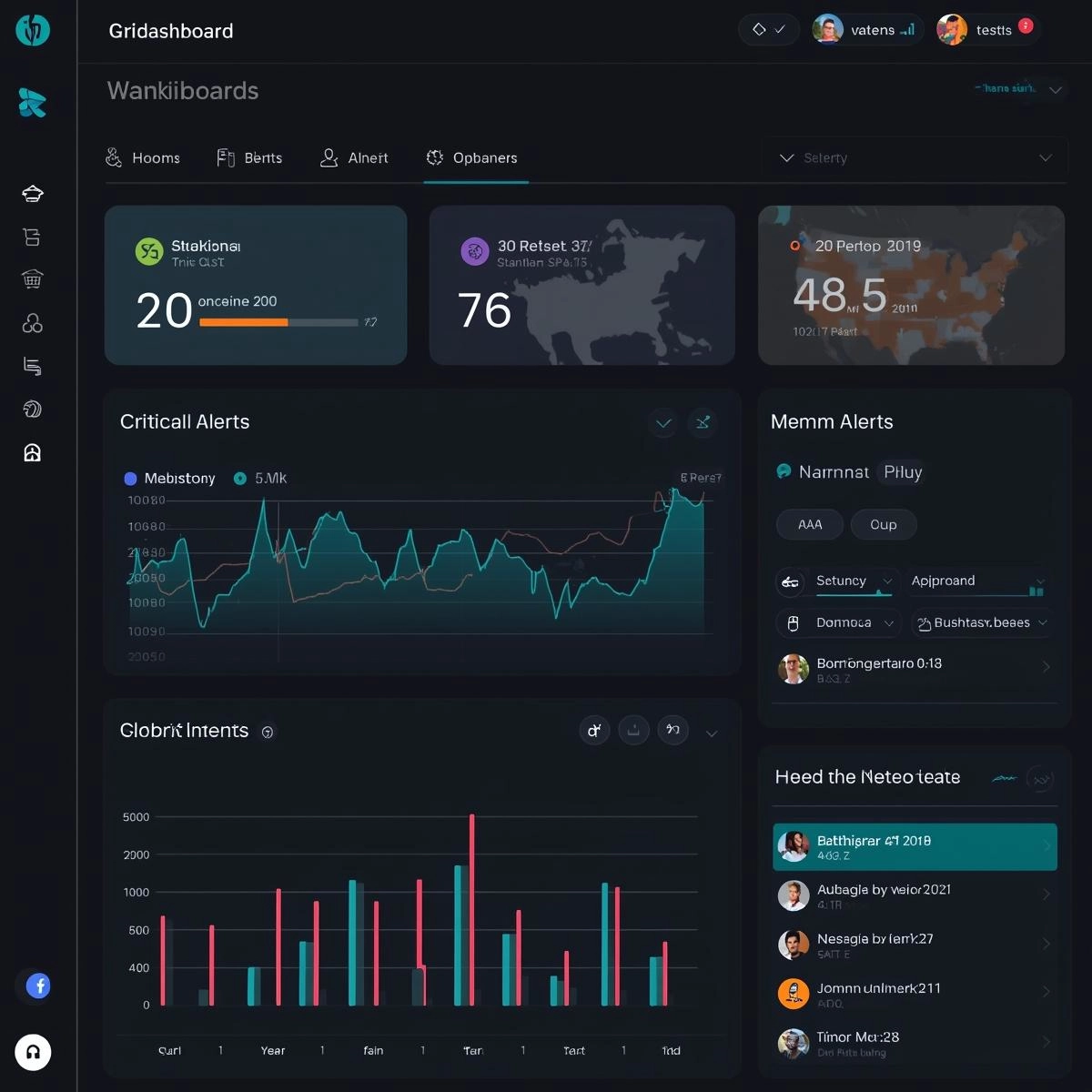Click the orange progress bar in Stakiona card
This screenshot has height=1092, width=1092.
(x=244, y=322)
